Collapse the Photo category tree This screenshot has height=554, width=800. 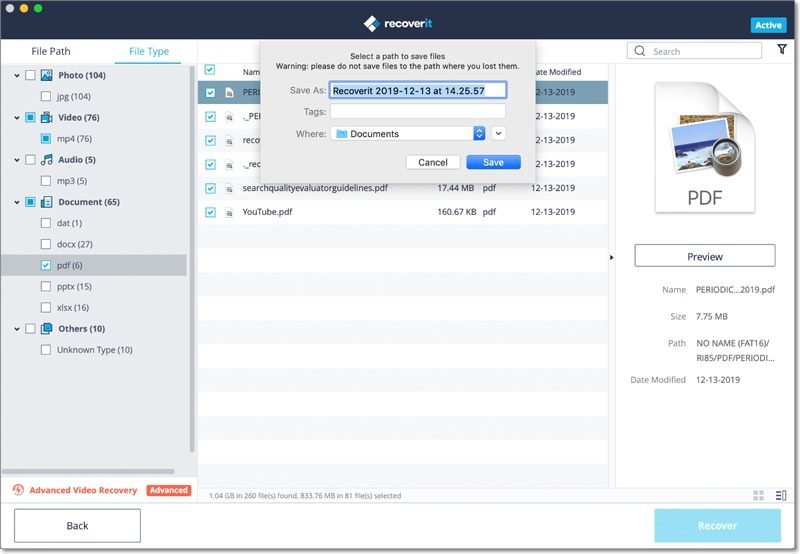point(17,75)
